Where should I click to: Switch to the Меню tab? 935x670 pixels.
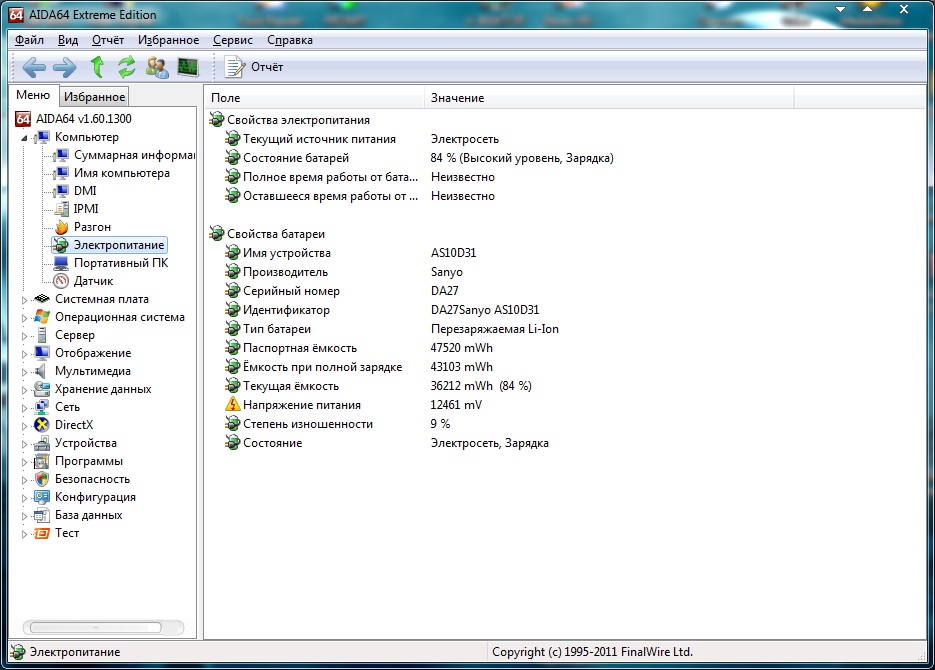pos(33,95)
